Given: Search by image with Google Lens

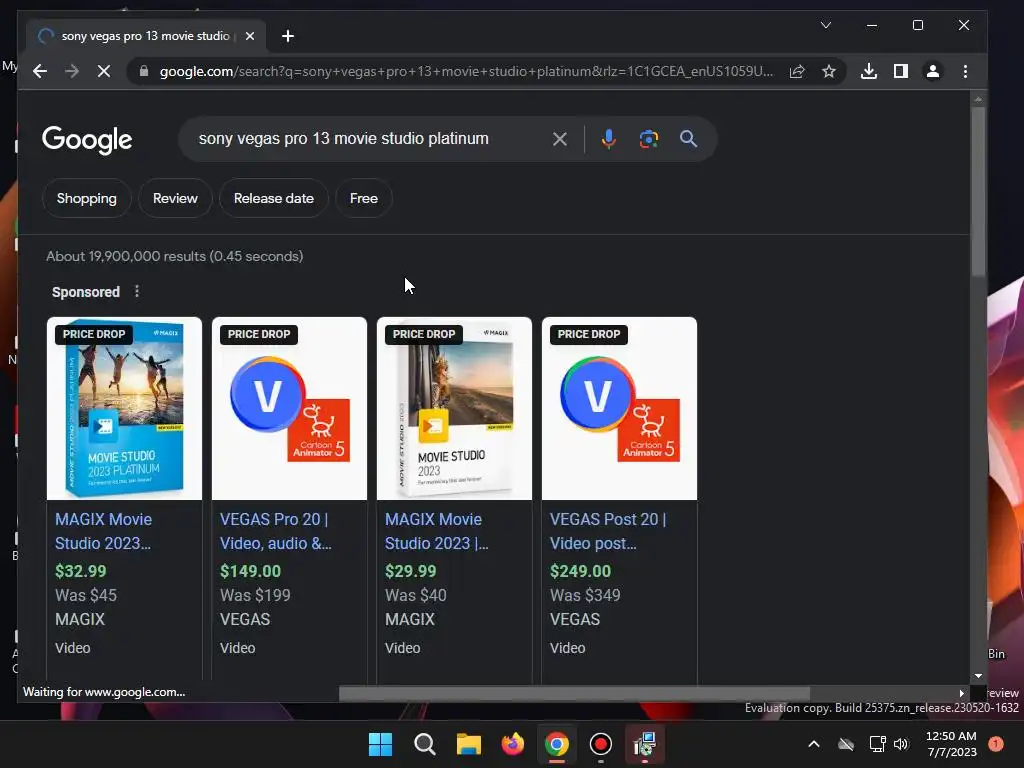Looking at the screenshot, I should (x=648, y=138).
